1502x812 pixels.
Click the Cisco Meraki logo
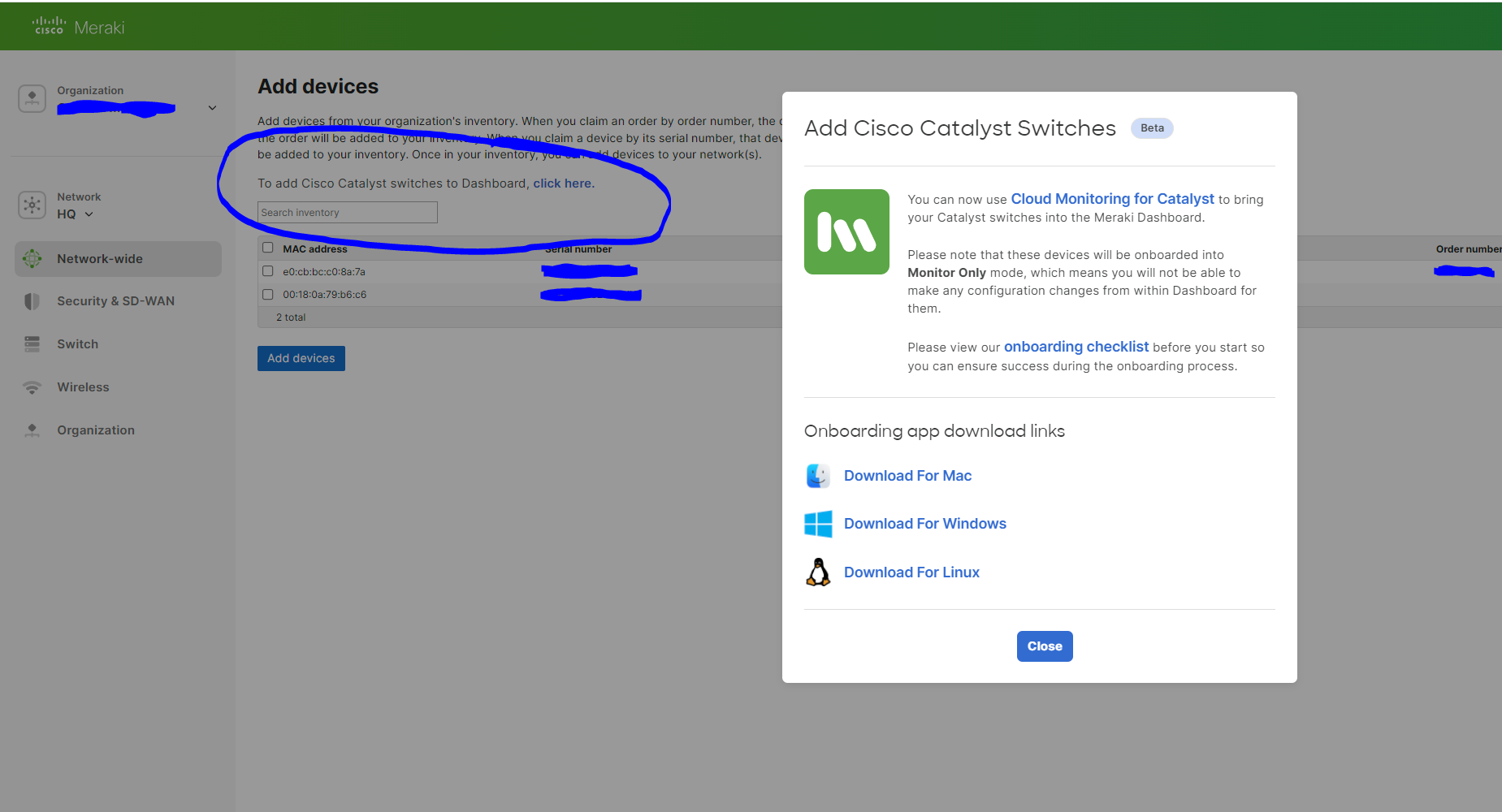click(77, 25)
